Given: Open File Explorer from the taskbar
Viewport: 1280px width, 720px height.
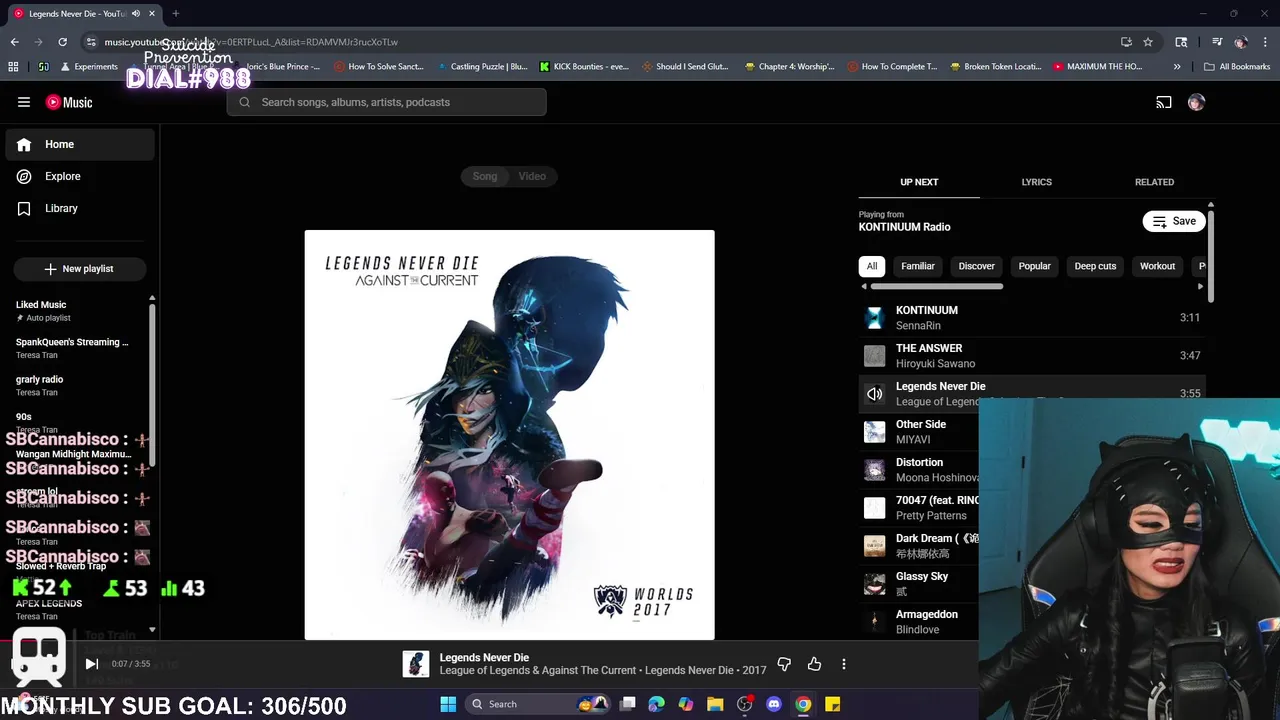Looking at the screenshot, I should [x=715, y=704].
